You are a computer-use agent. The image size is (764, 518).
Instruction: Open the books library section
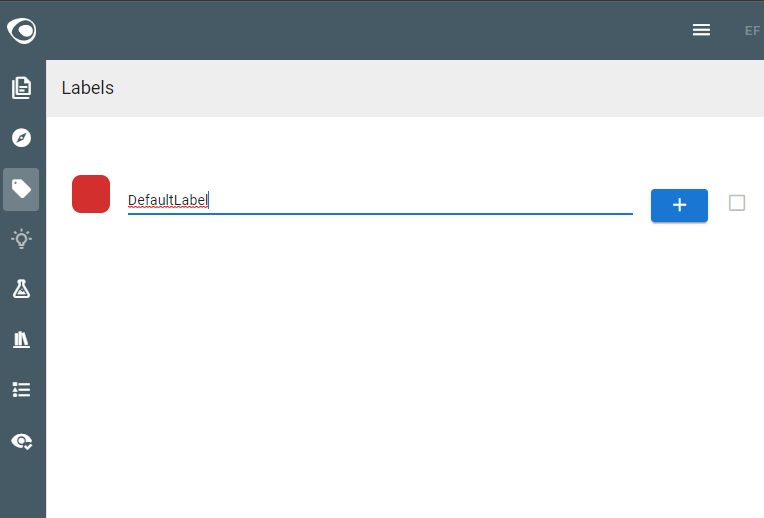click(21, 340)
